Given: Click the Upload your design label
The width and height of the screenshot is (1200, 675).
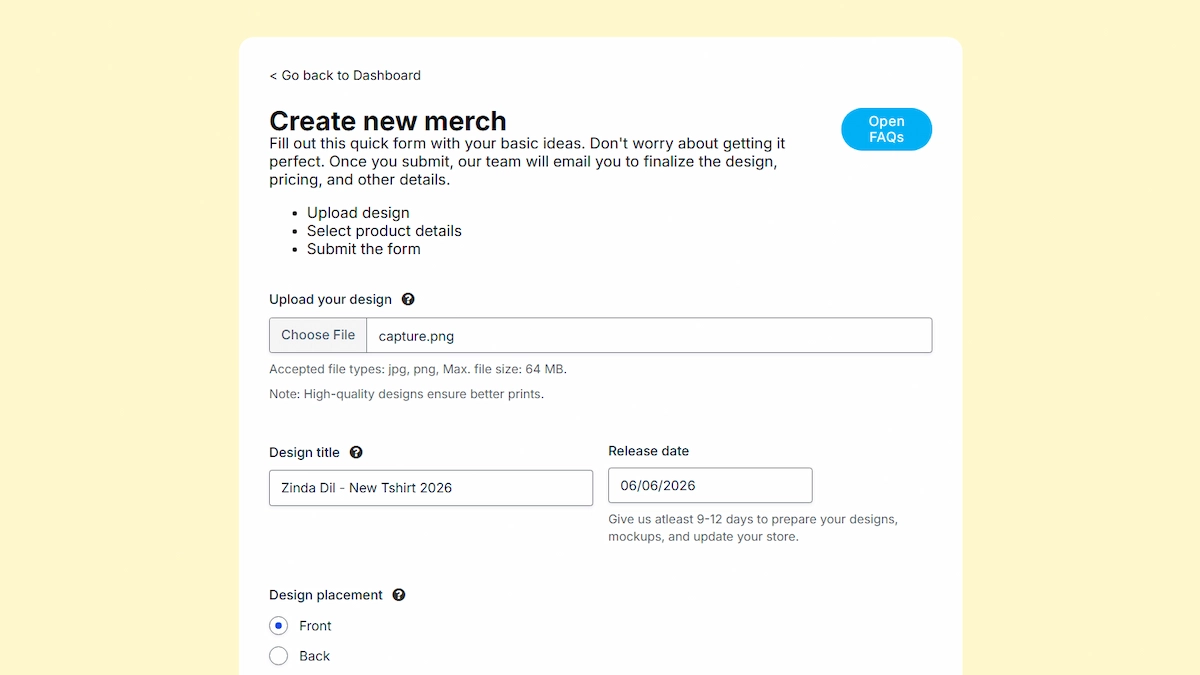Looking at the screenshot, I should (x=330, y=299).
